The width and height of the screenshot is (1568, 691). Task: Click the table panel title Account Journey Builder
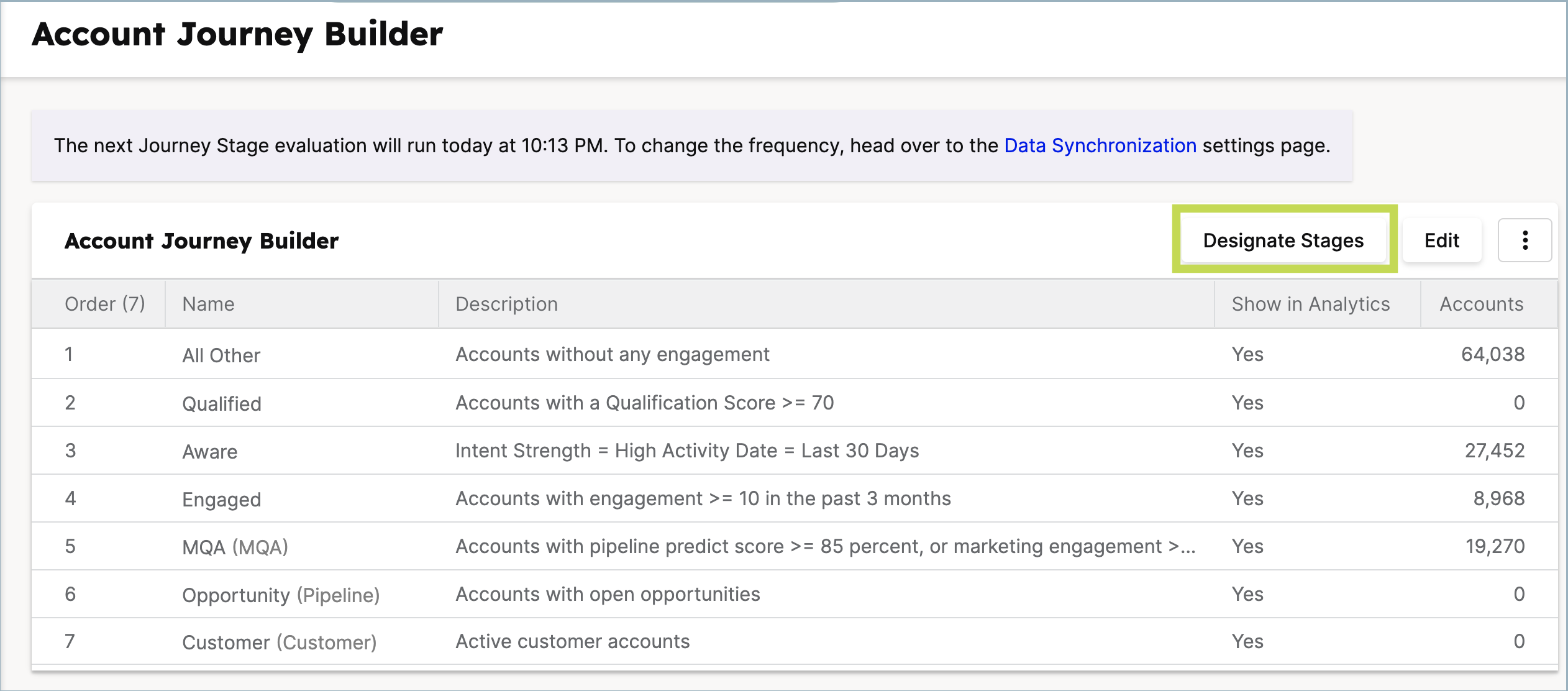click(x=201, y=241)
